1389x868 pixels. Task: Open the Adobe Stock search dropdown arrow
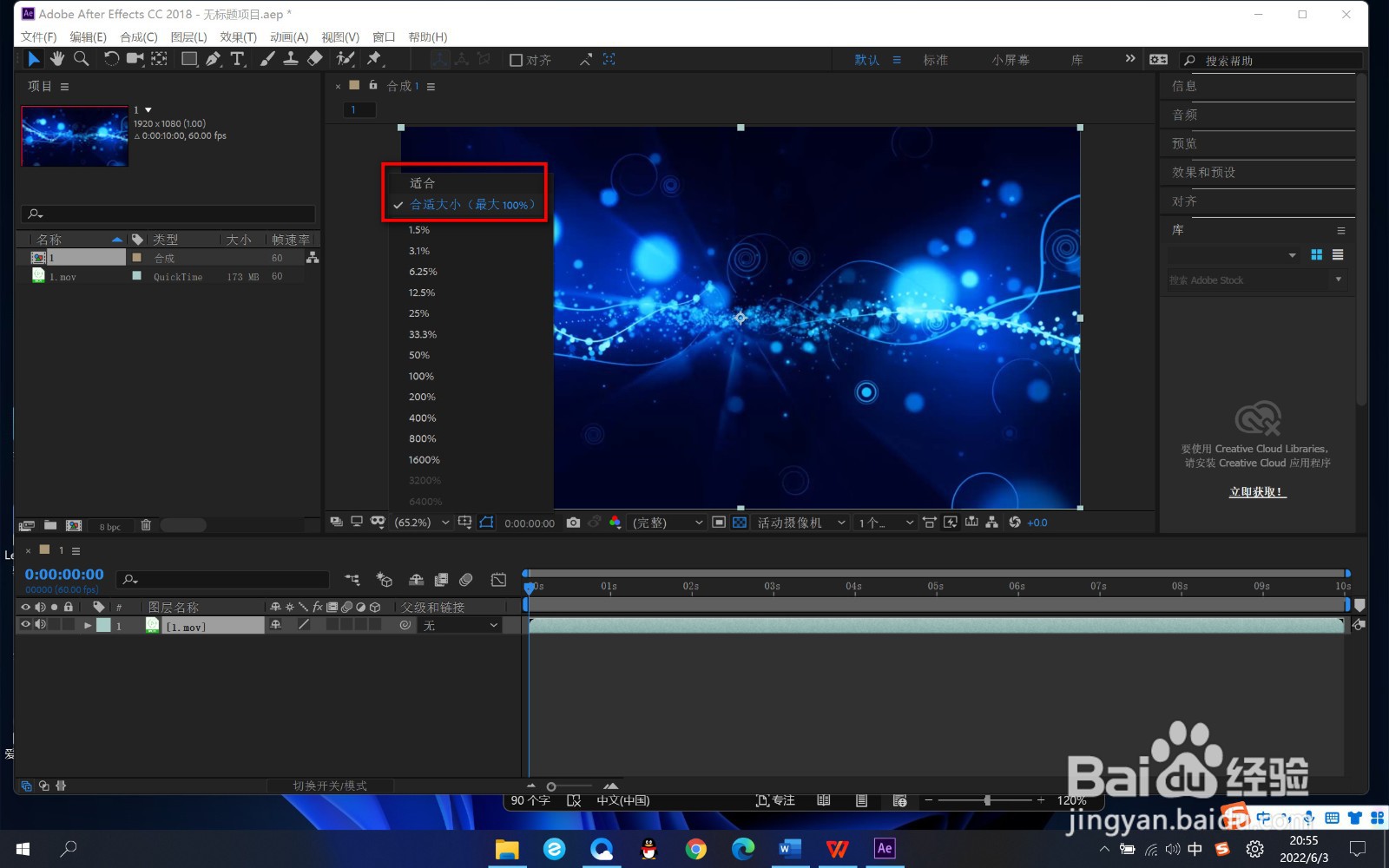(x=1338, y=279)
